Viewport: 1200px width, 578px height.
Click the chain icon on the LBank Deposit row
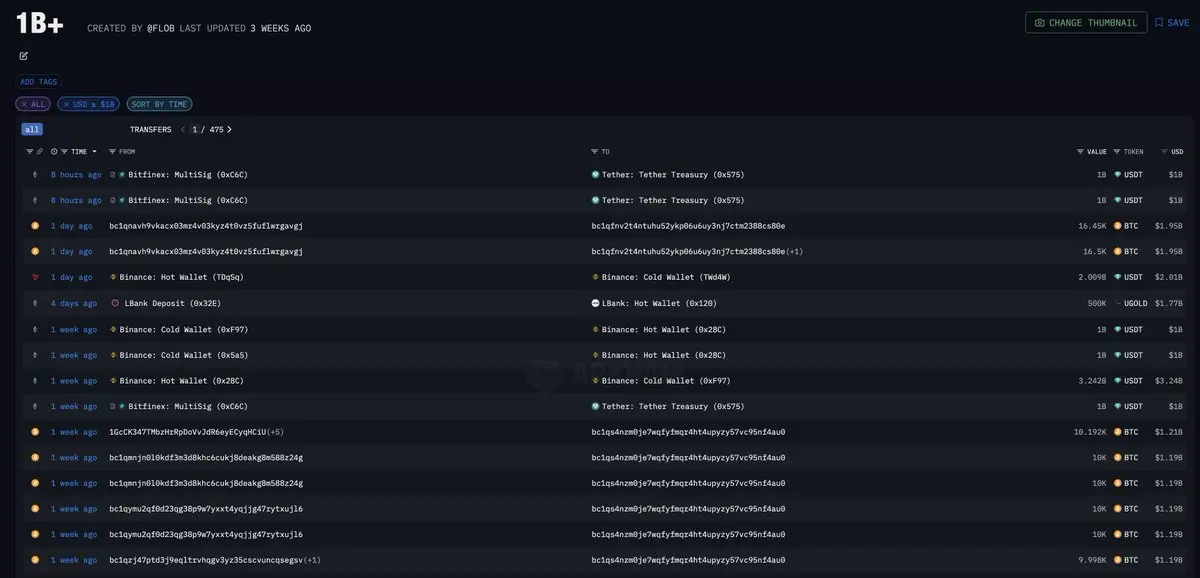tap(35, 303)
